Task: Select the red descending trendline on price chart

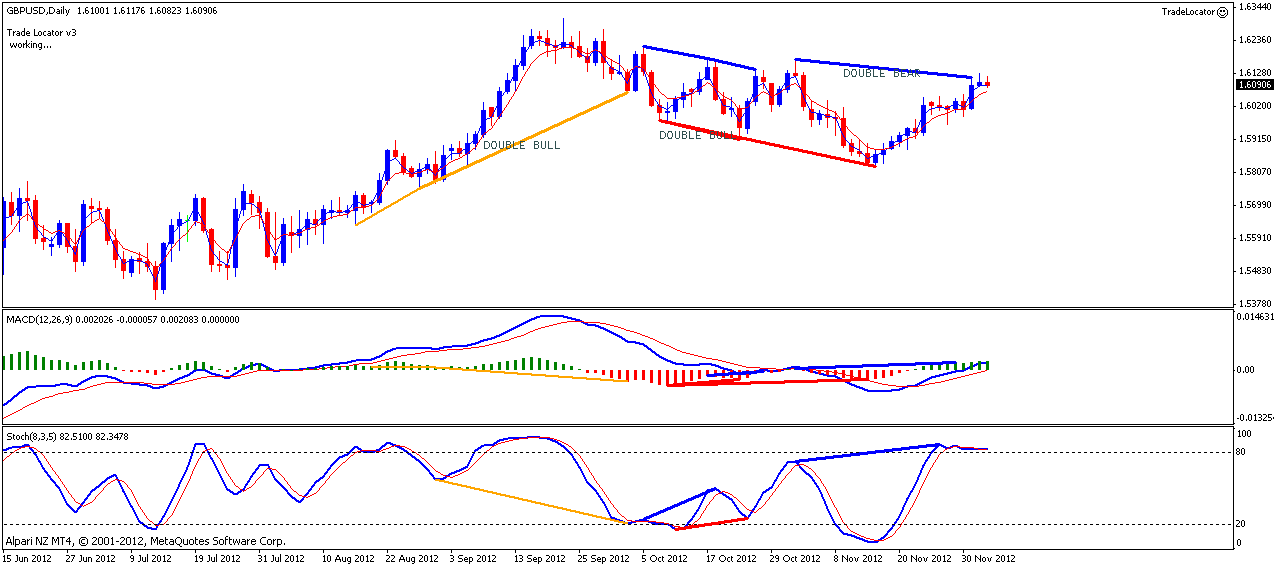Action: (768, 143)
